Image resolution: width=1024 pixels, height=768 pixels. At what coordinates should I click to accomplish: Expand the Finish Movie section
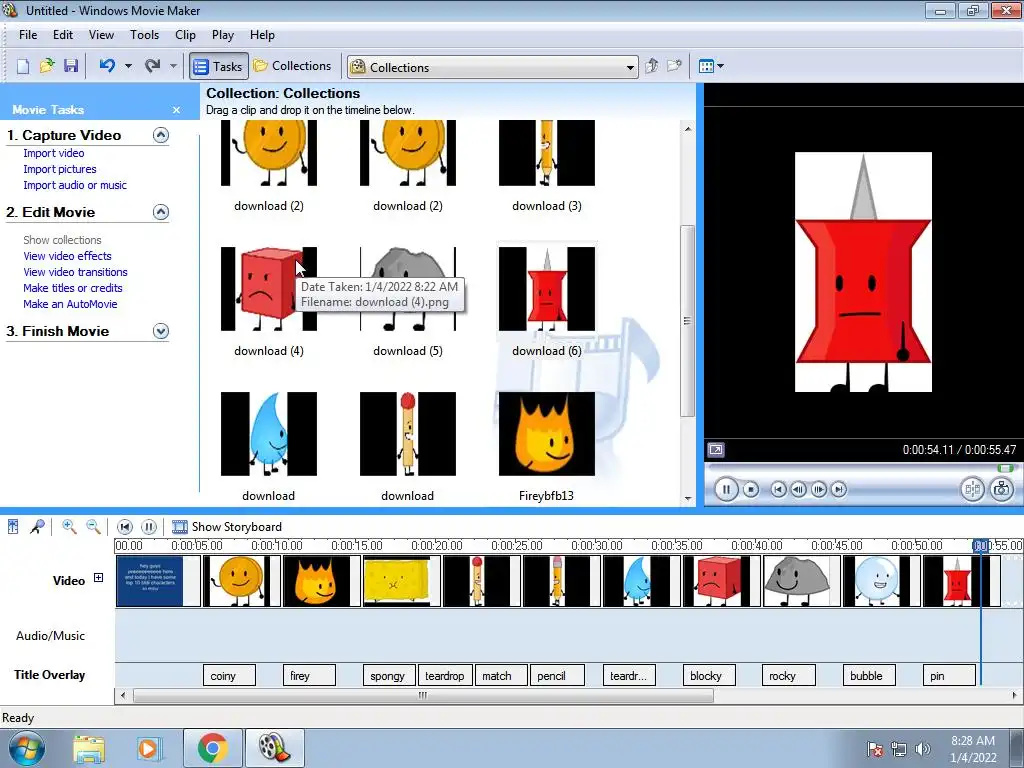pyautogui.click(x=161, y=331)
